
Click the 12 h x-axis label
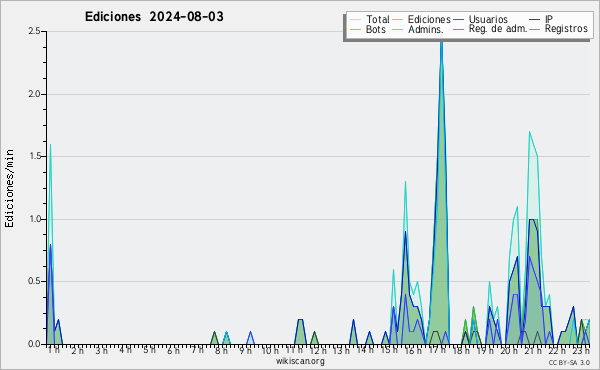[x=318, y=350]
